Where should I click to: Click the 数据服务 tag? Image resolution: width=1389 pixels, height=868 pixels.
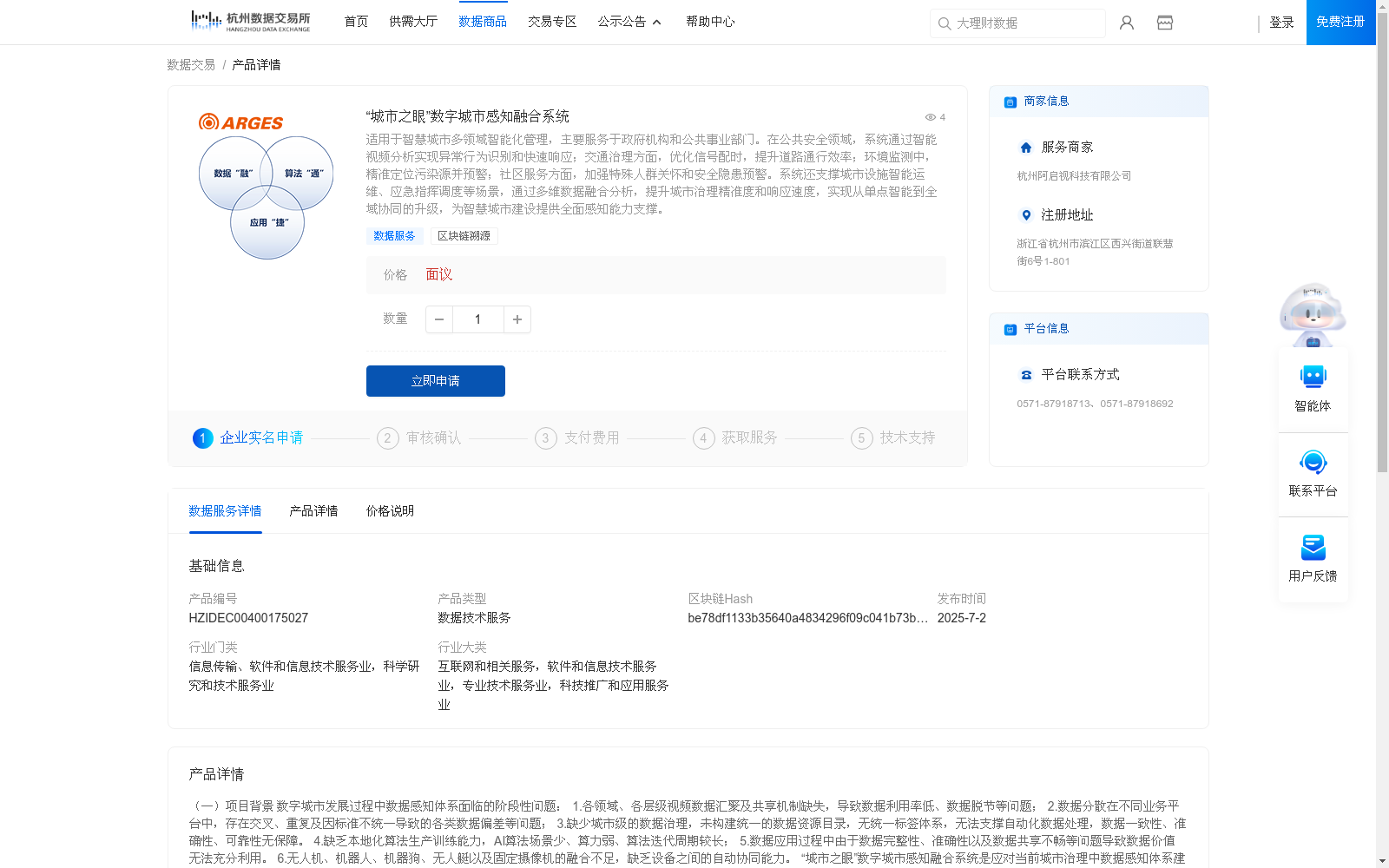[x=394, y=236]
